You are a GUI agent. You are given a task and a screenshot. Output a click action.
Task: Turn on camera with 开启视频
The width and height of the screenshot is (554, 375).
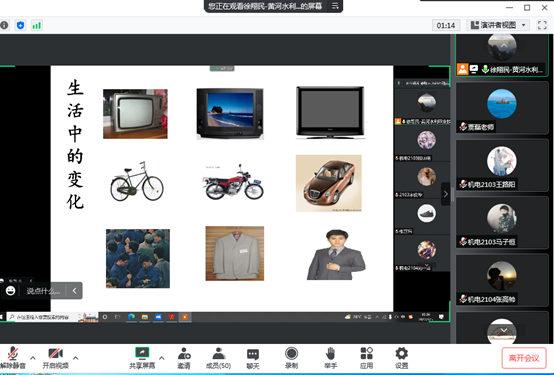coord(55,358)
